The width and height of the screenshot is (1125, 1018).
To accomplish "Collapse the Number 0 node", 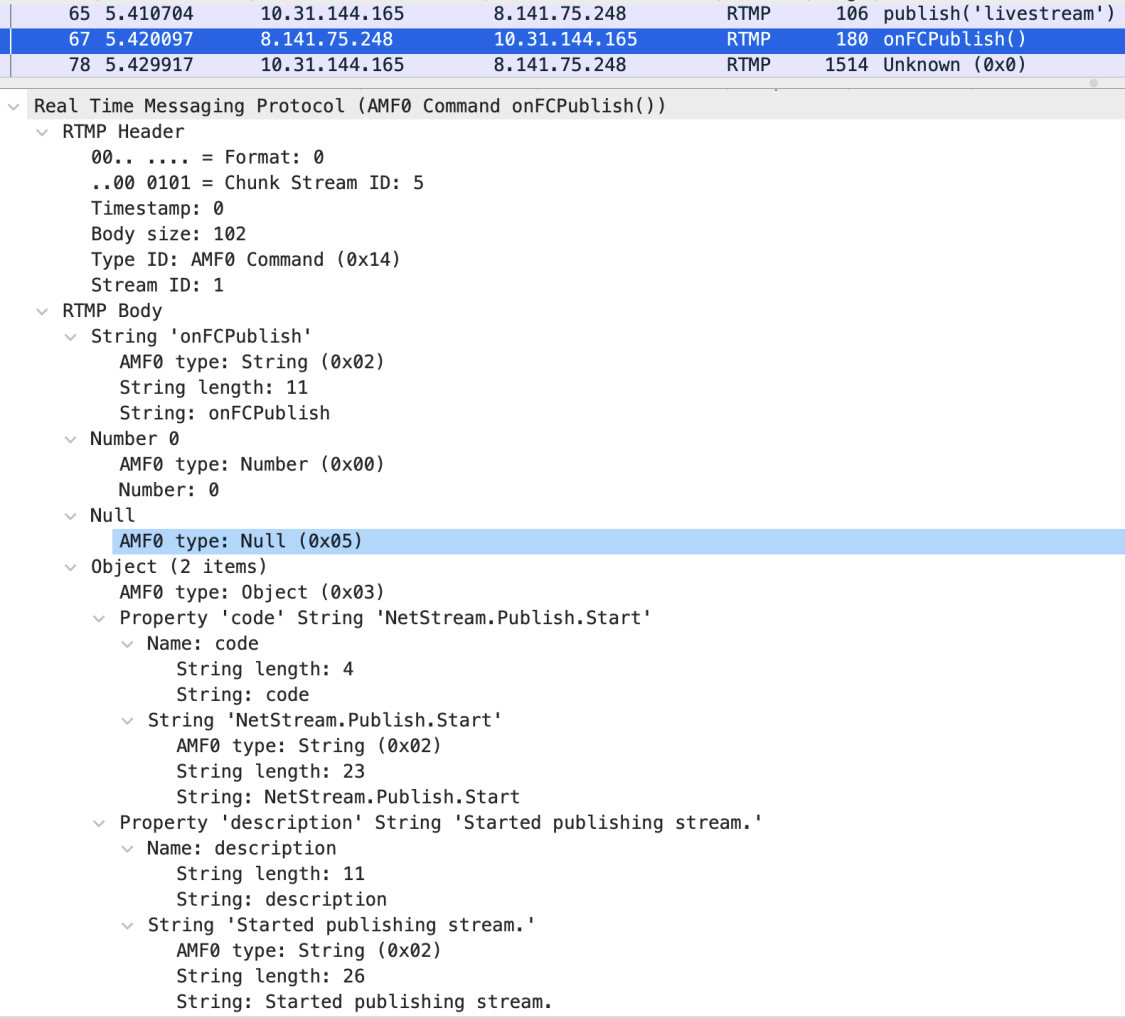I will click(70, 439).
